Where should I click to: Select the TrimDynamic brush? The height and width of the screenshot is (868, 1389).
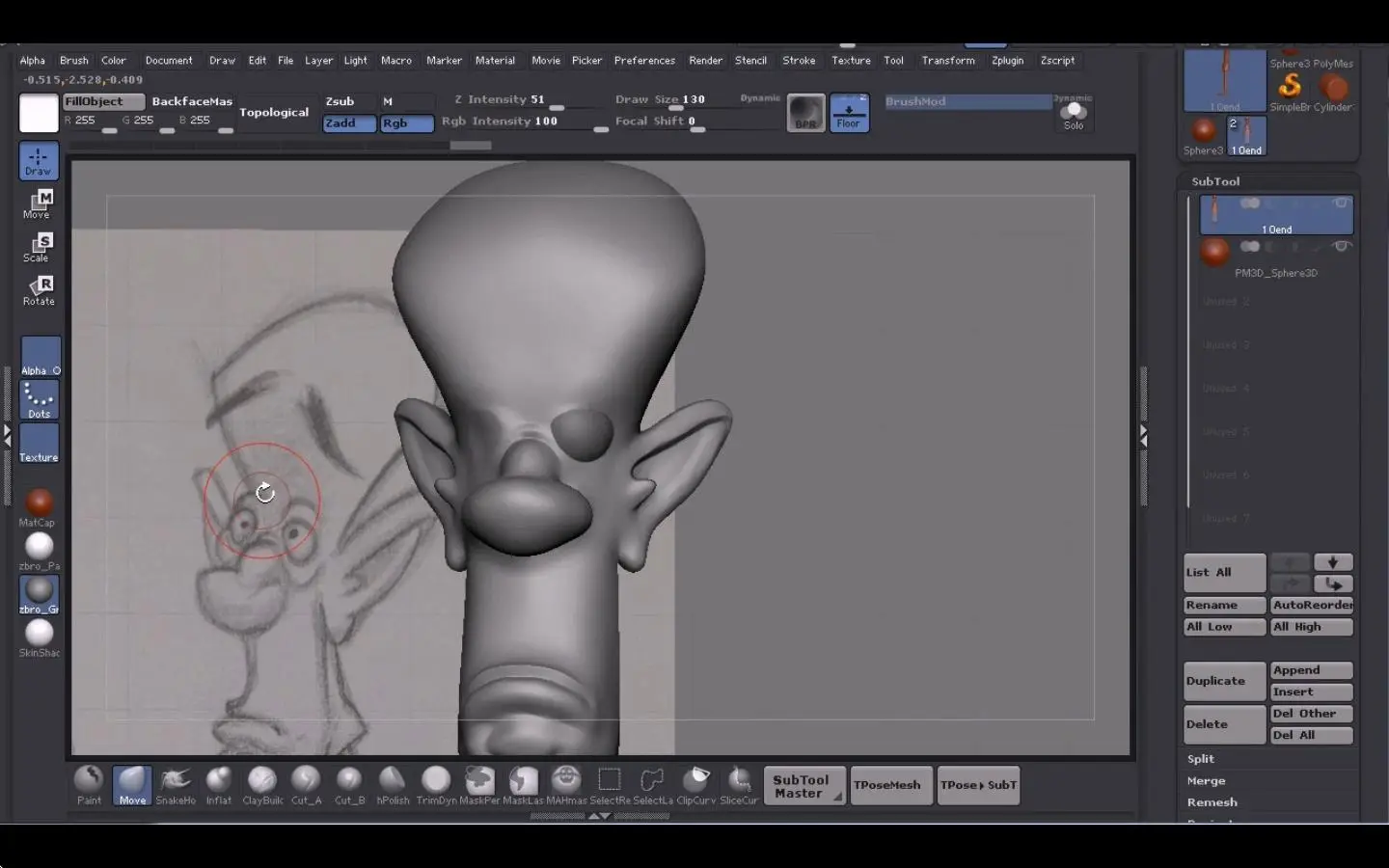(436, 785)
